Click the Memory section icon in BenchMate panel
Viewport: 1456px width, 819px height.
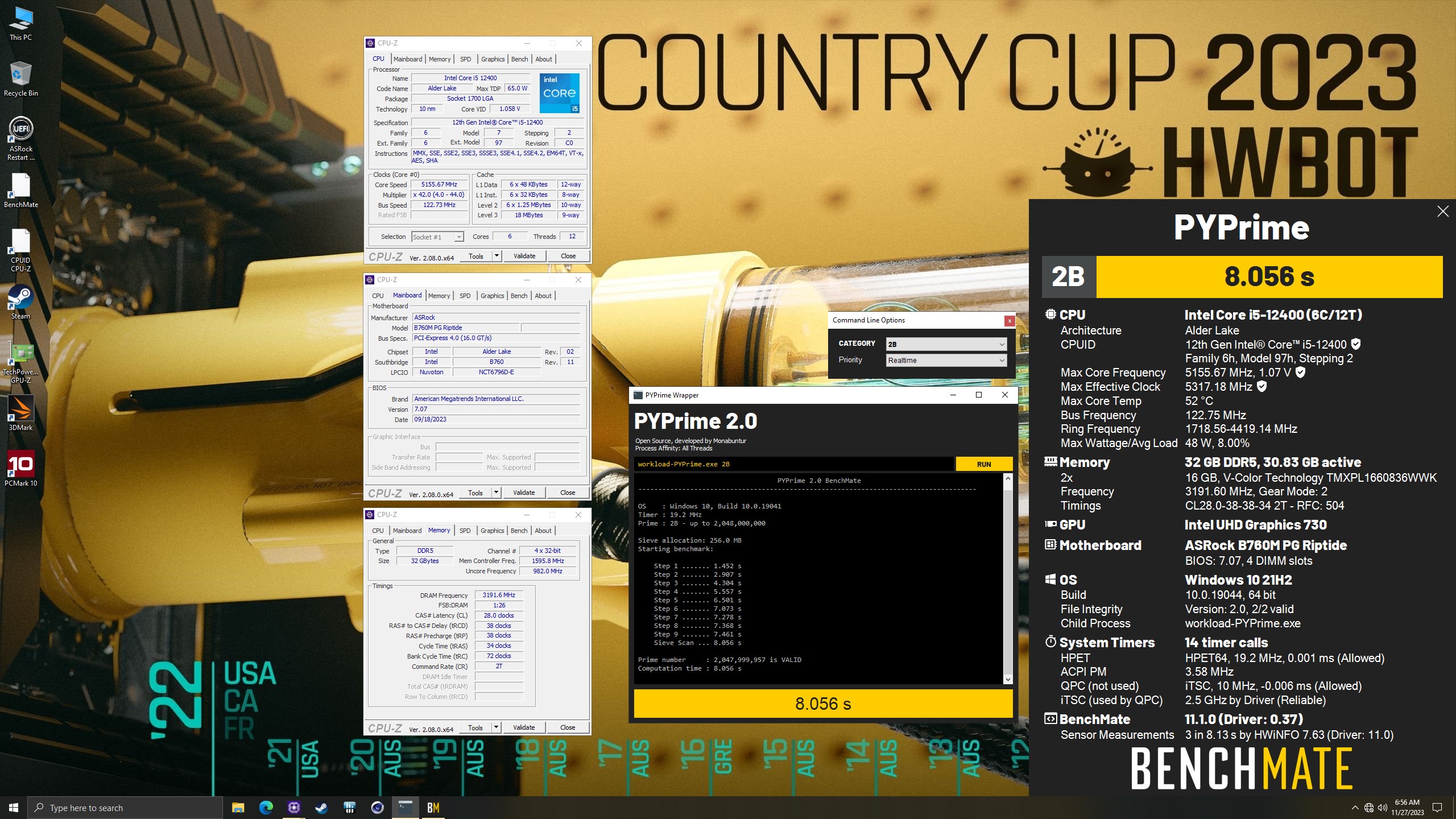tap(1050, 461)
